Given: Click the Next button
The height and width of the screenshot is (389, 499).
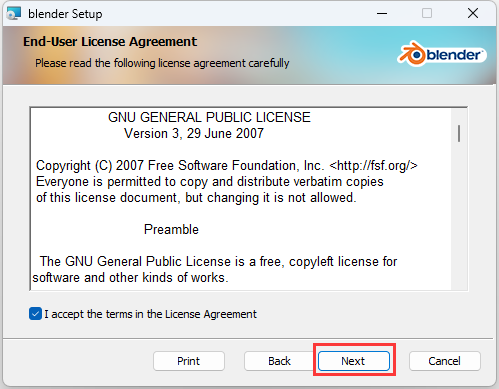Looking at the screenshot, I should [354, 361].
